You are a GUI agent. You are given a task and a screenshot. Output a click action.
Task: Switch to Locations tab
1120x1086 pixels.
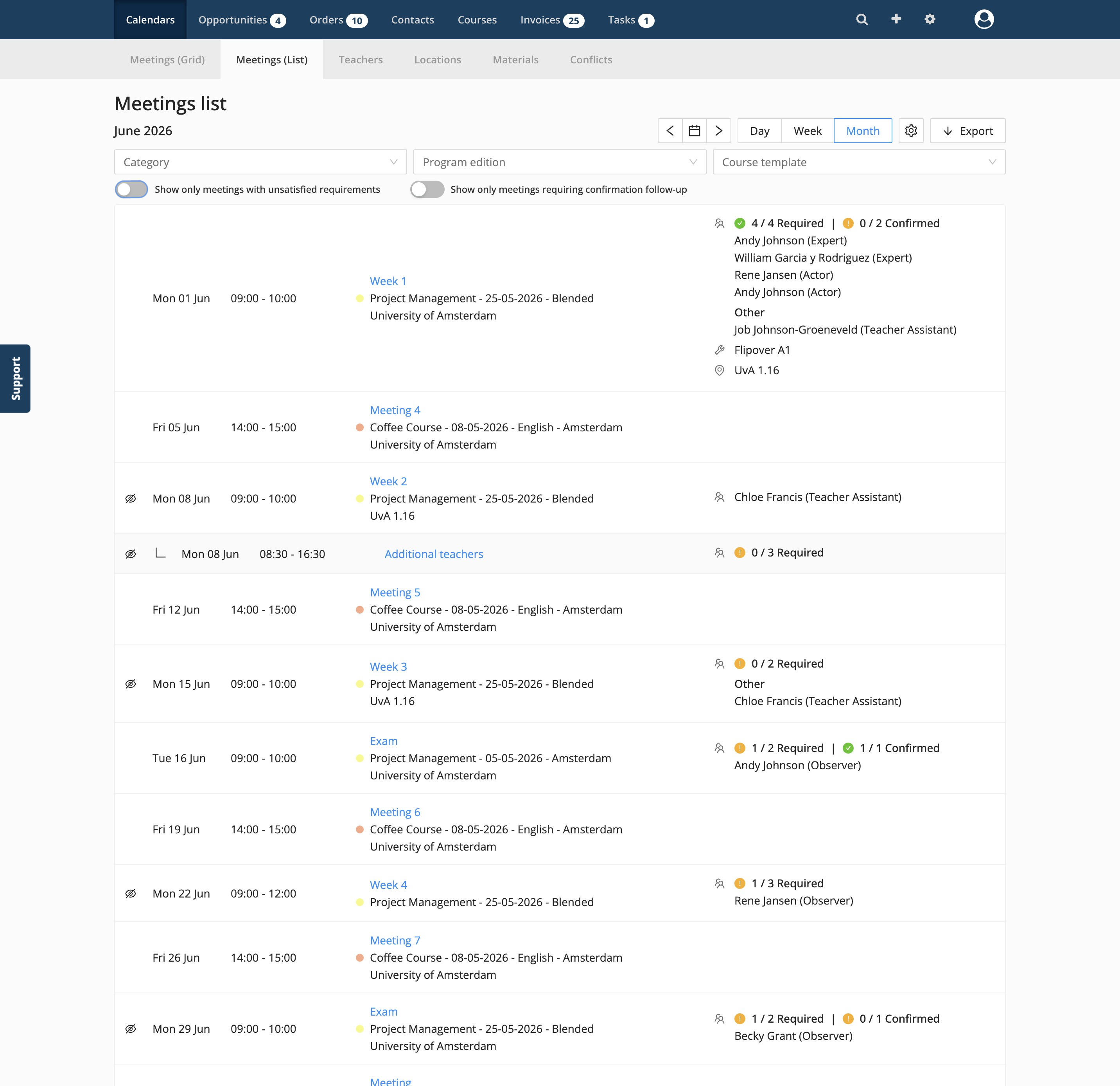coord(438,59)
